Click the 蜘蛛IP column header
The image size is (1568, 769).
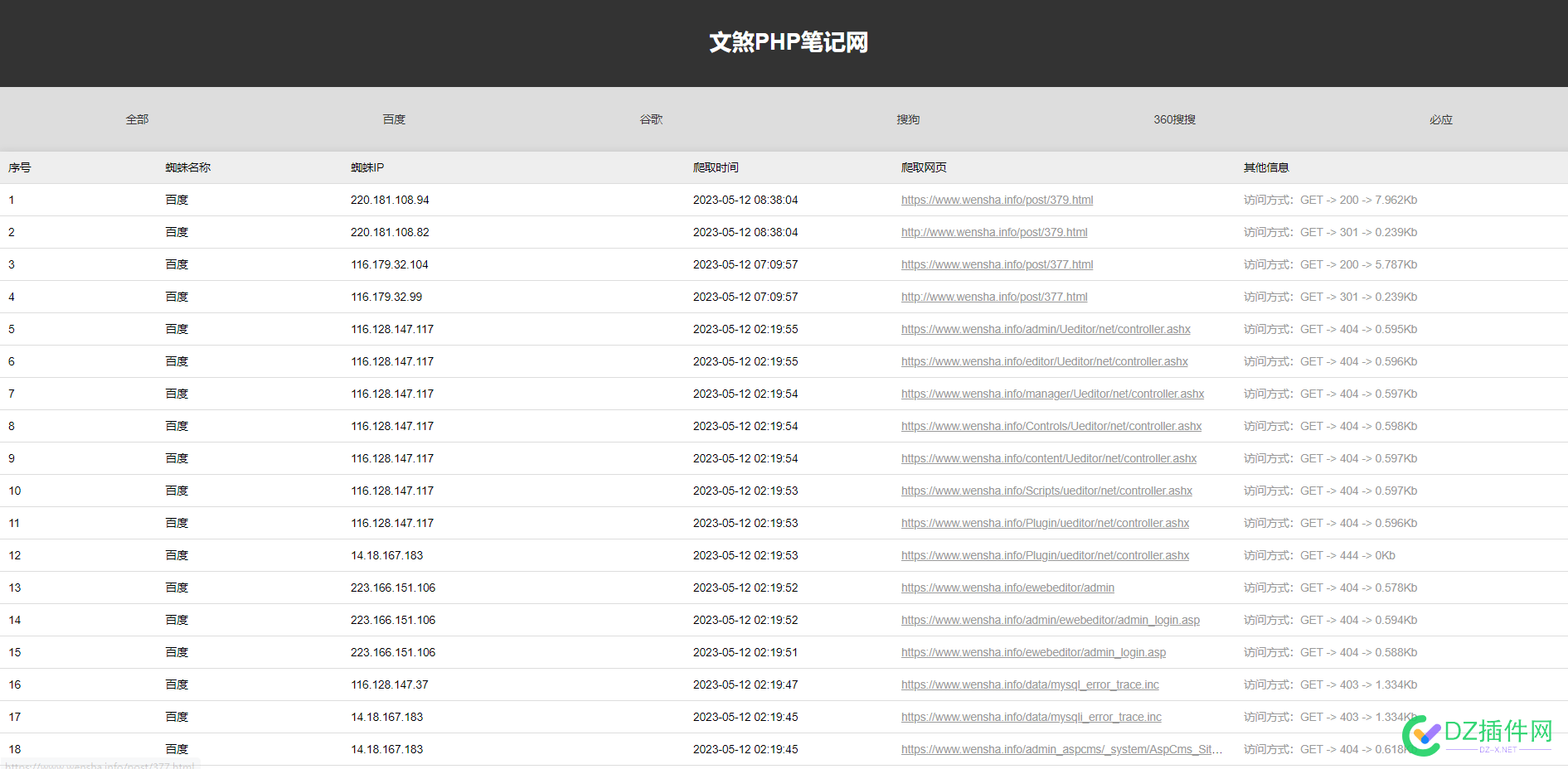(367, 167)
